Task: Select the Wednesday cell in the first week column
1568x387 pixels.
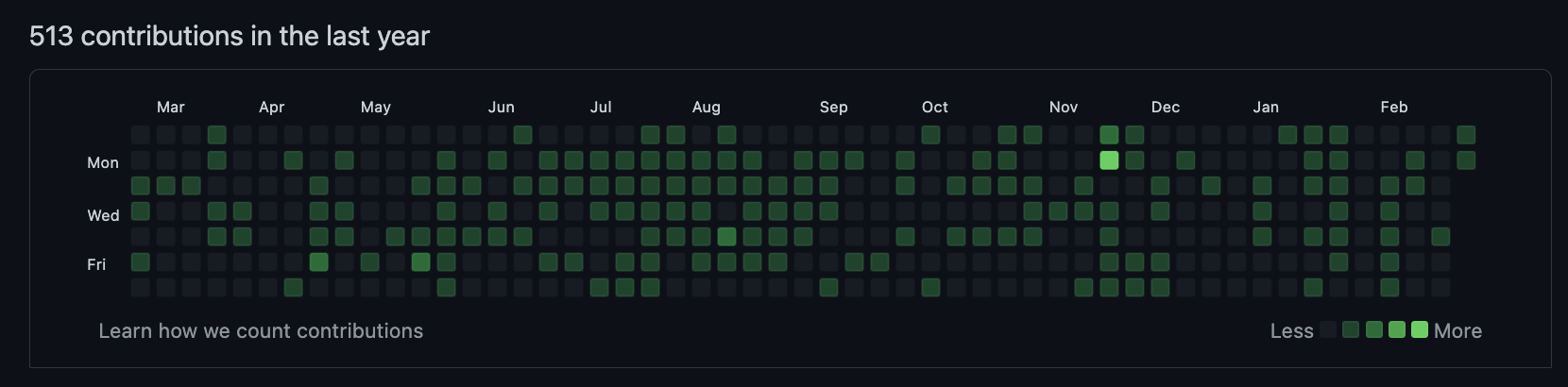Action: (140, 210)
